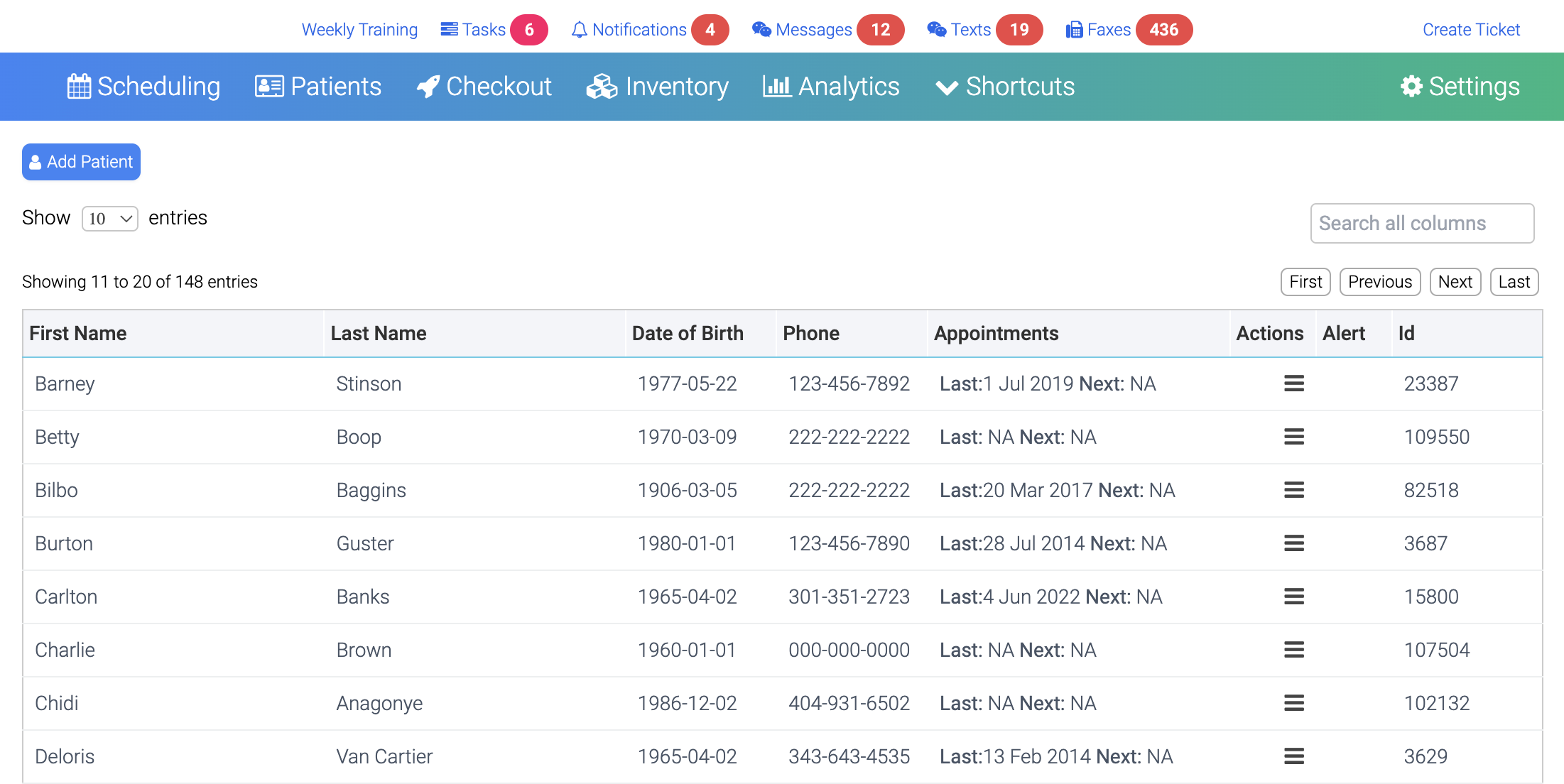The height and width of the screenshot is (784, 1564).
Task: Open the Tasks list icon
Action: click(x=448, y=28)
